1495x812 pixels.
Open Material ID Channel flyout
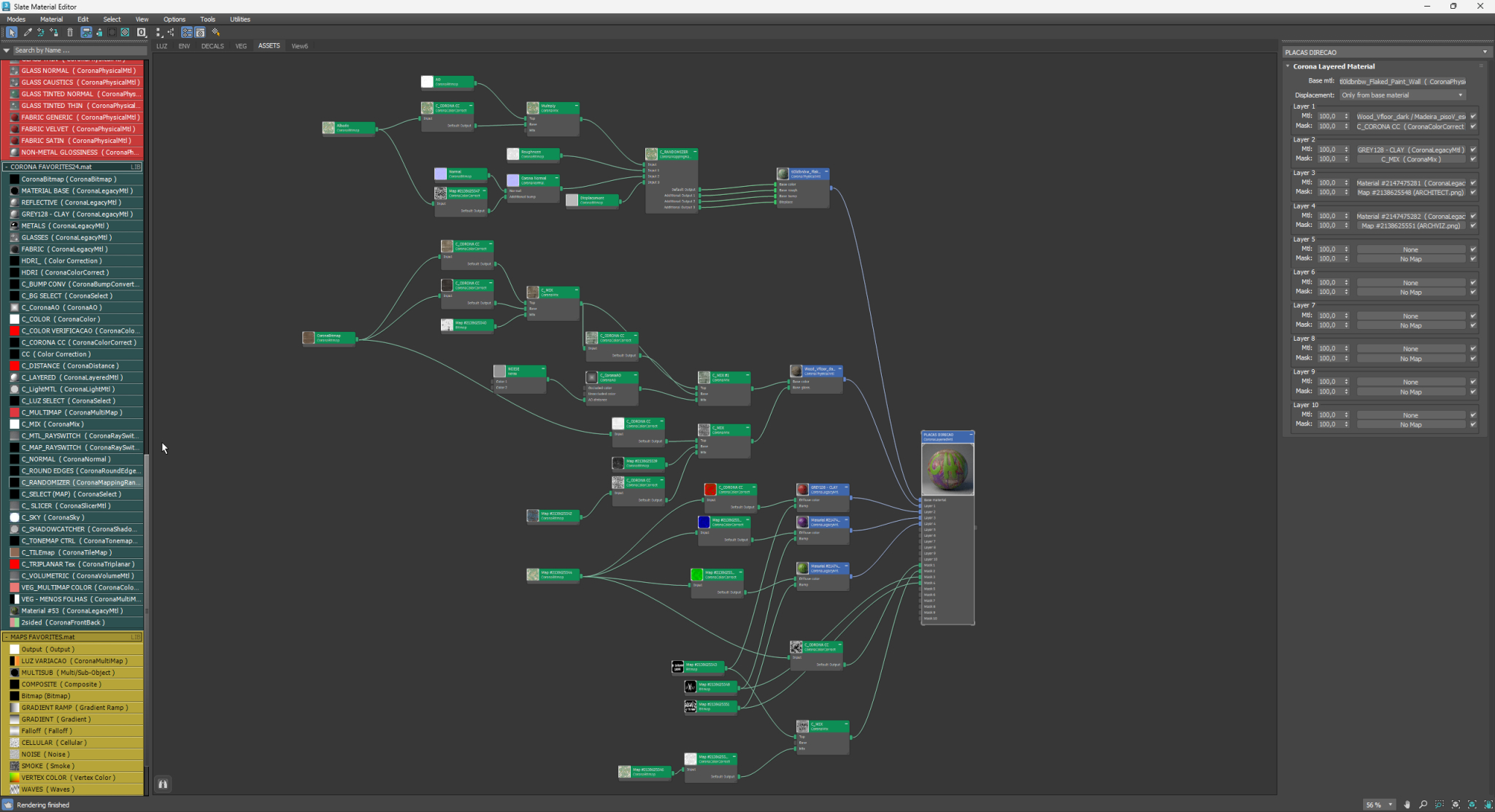pyautogui.click(x=142, y=32)
